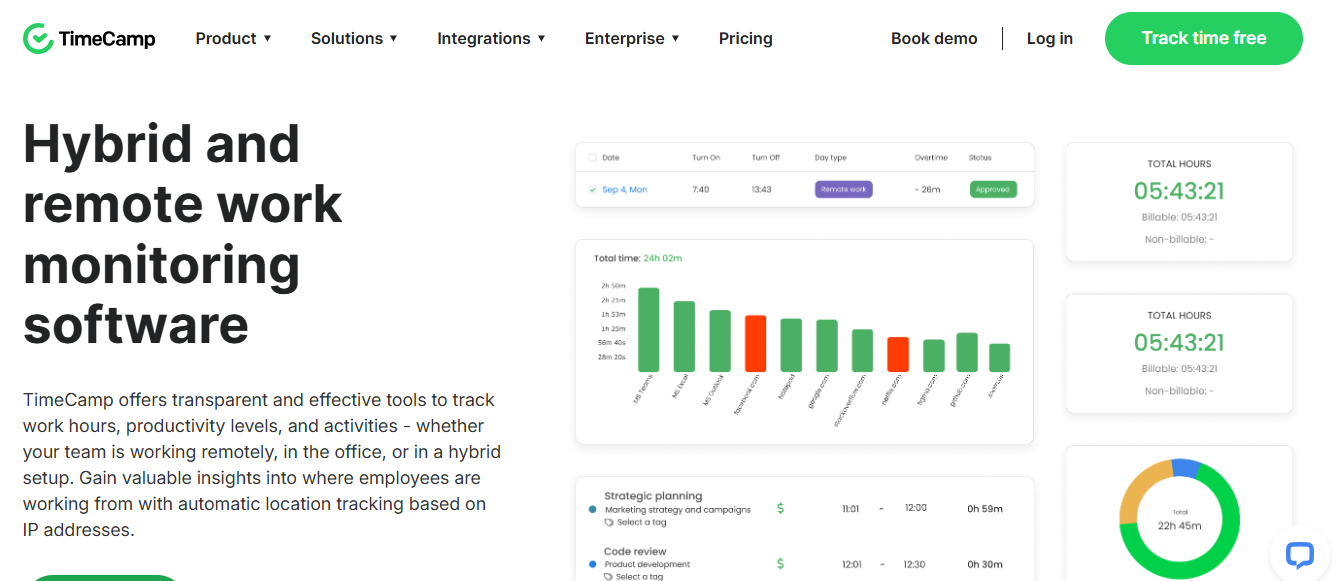Click the TimeCamp logo
This screenshot has height=581, width=1338.
coord(89,38)
